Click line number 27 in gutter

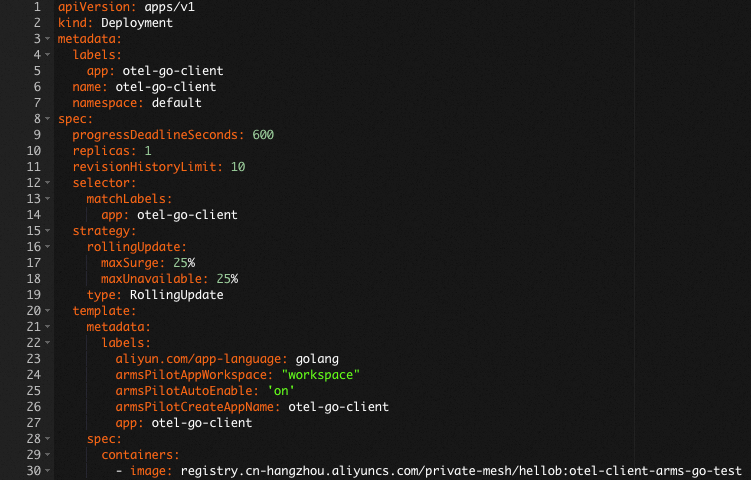click(34, 423)
